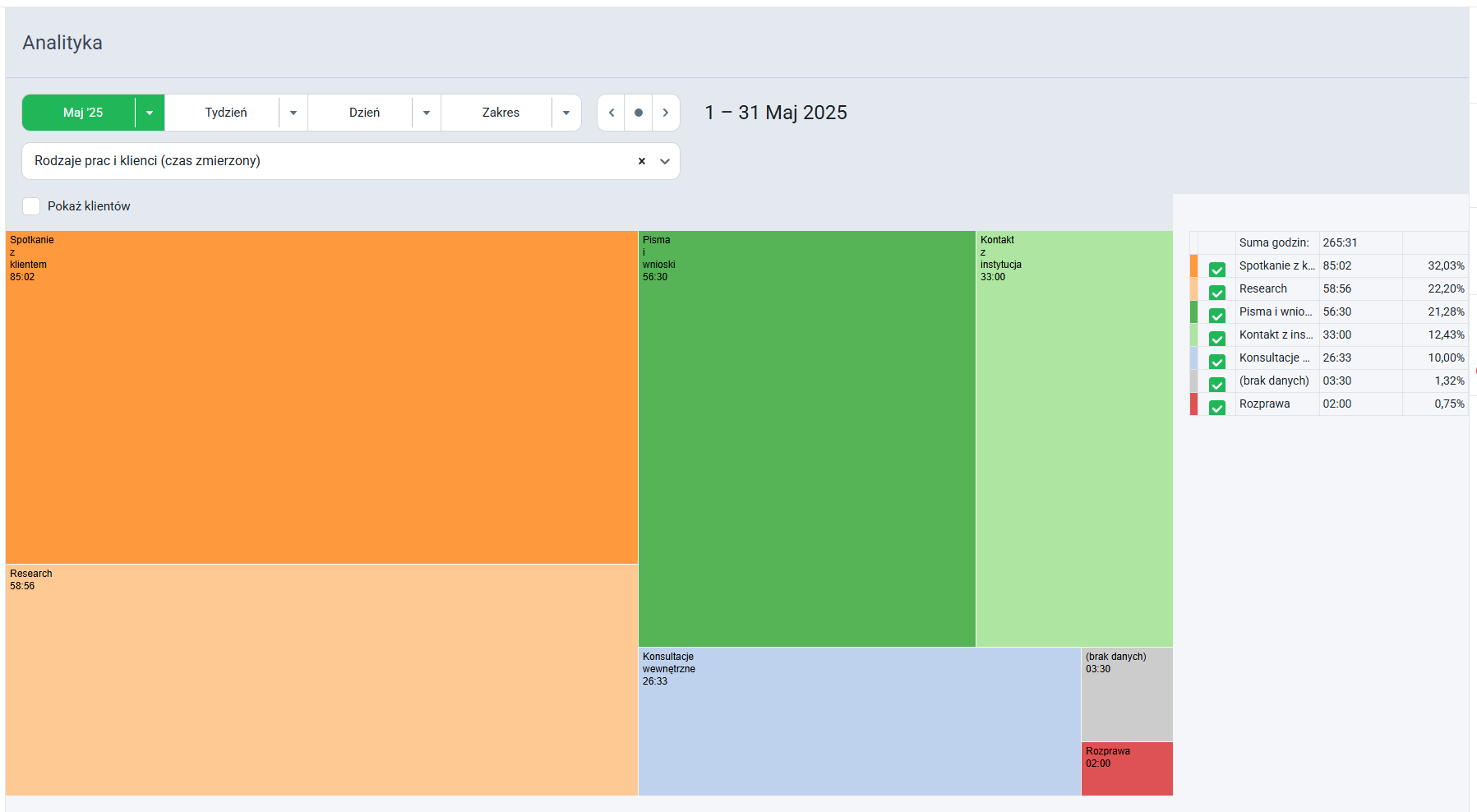Uncheck the Rozprawa row checkbox
Screen dimensions: 1477x812
[1217, 407]
